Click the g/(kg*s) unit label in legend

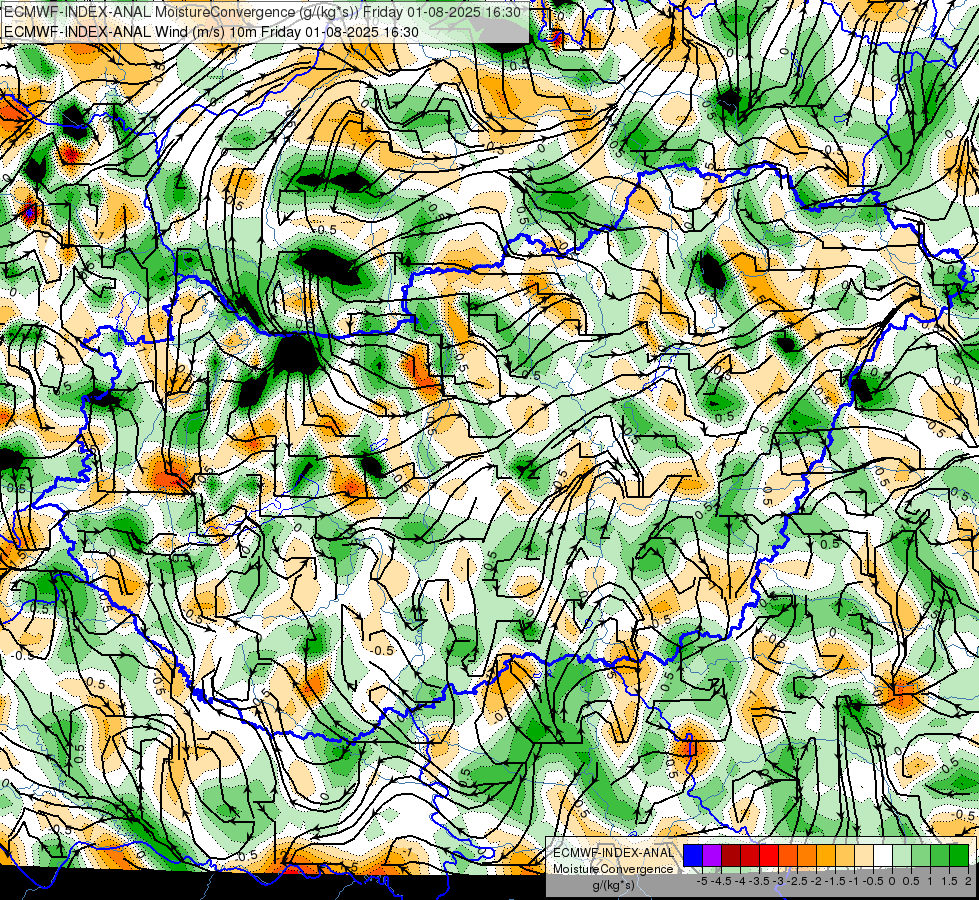click(613, 886)
